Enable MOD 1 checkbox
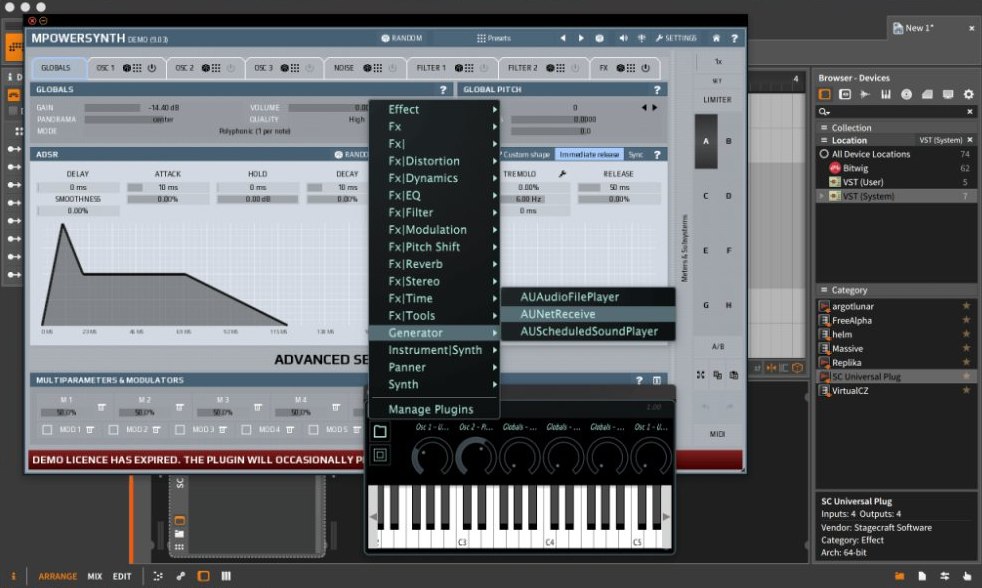The height and width of the screenshot is (588, 982). pyautogui.click(x=47, y=430)
